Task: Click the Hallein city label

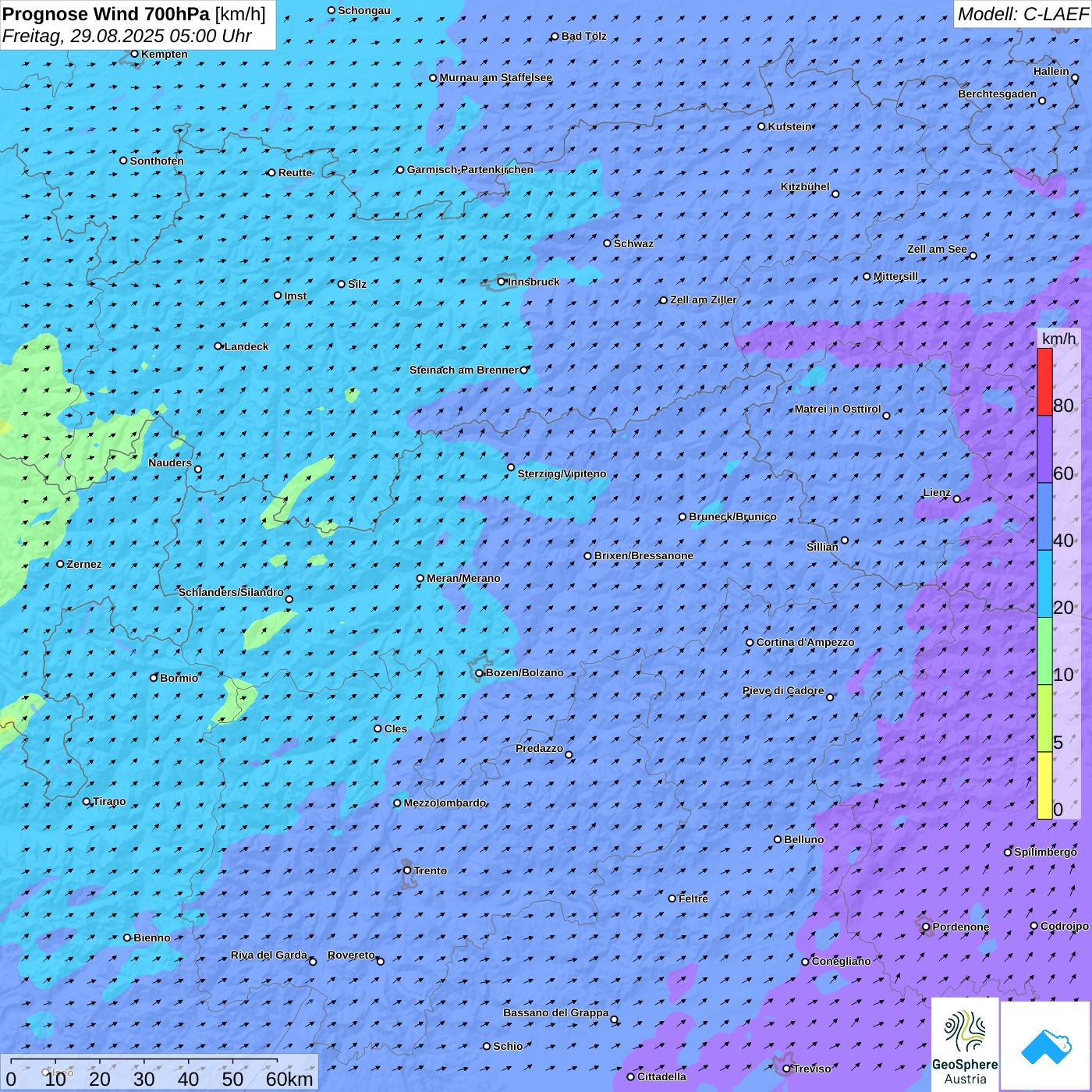Action: pos(1051,71)
